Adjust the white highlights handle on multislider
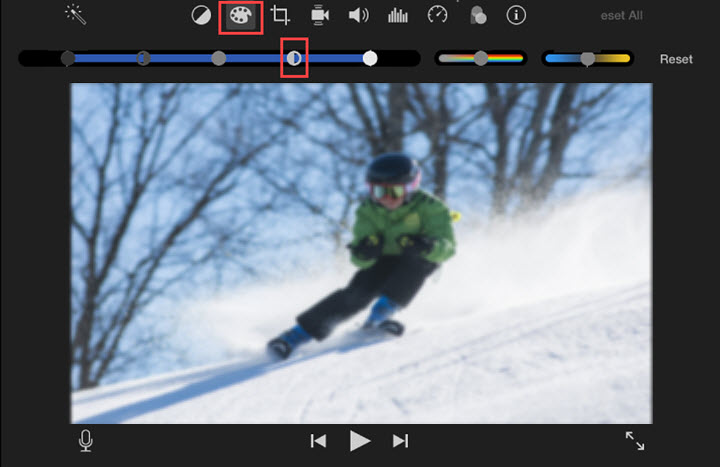This screenshot has height=467, width=720. [x=370, y=58]
